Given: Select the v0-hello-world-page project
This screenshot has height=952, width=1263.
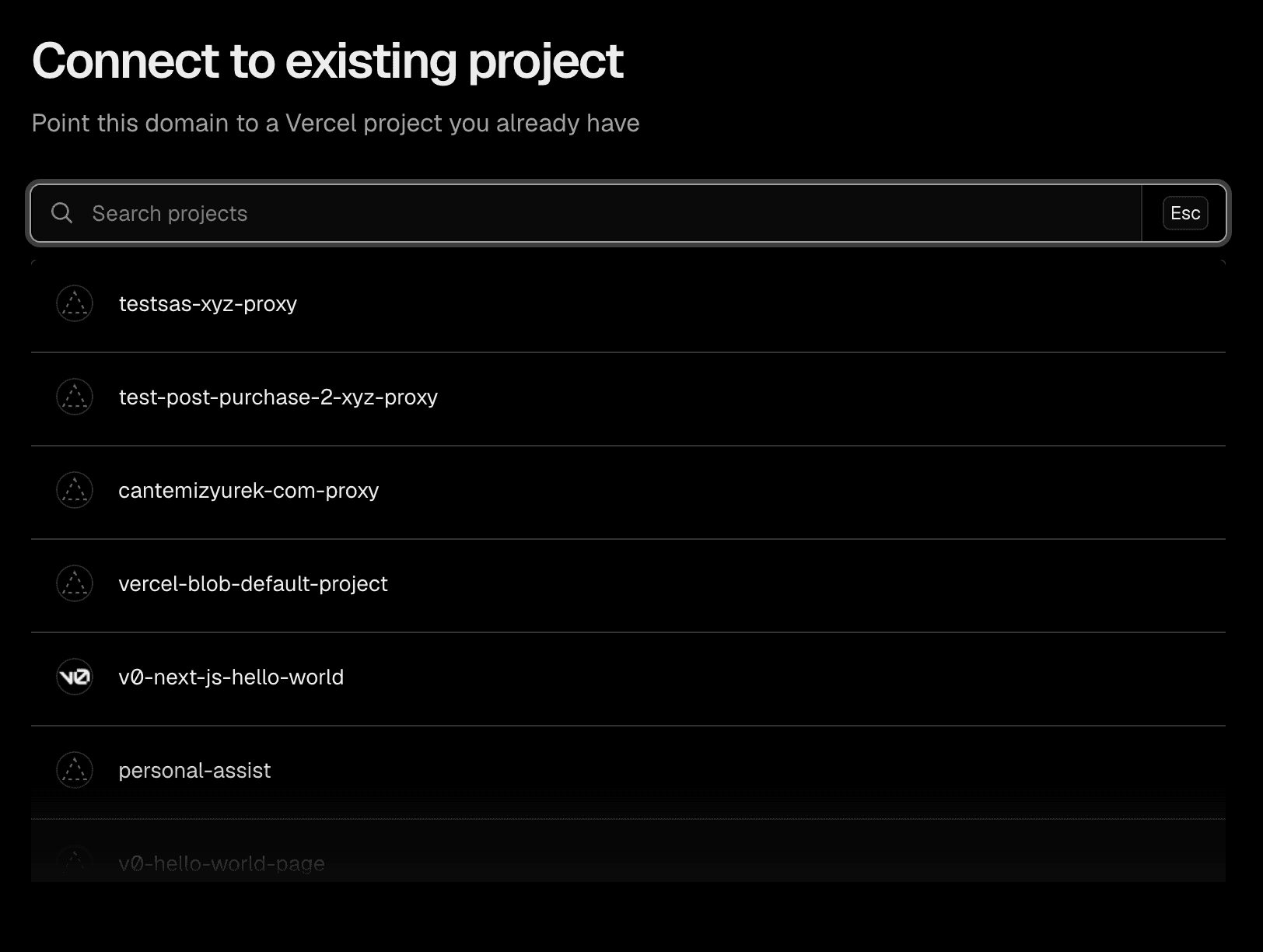Looking at the screenshot, I should click(x=628, y=851).
